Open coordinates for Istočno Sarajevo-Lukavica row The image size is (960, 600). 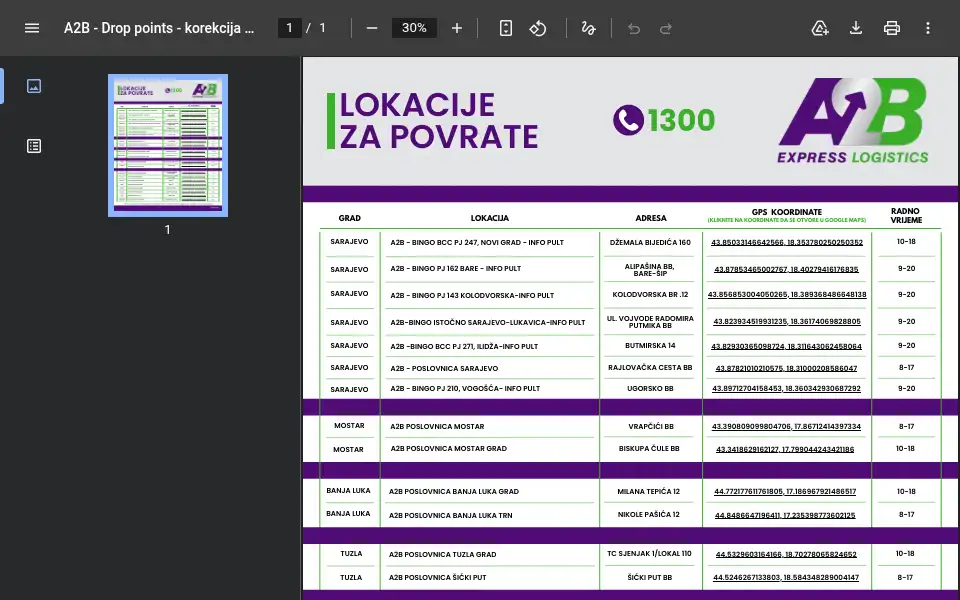787,321
